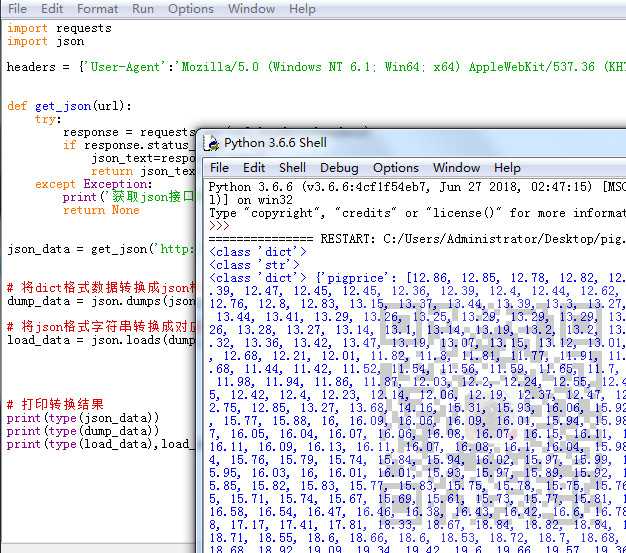Click the '# 打印转换结果' comment line
The height and width of the screenshot is (553, 626).
pos(55,404)
